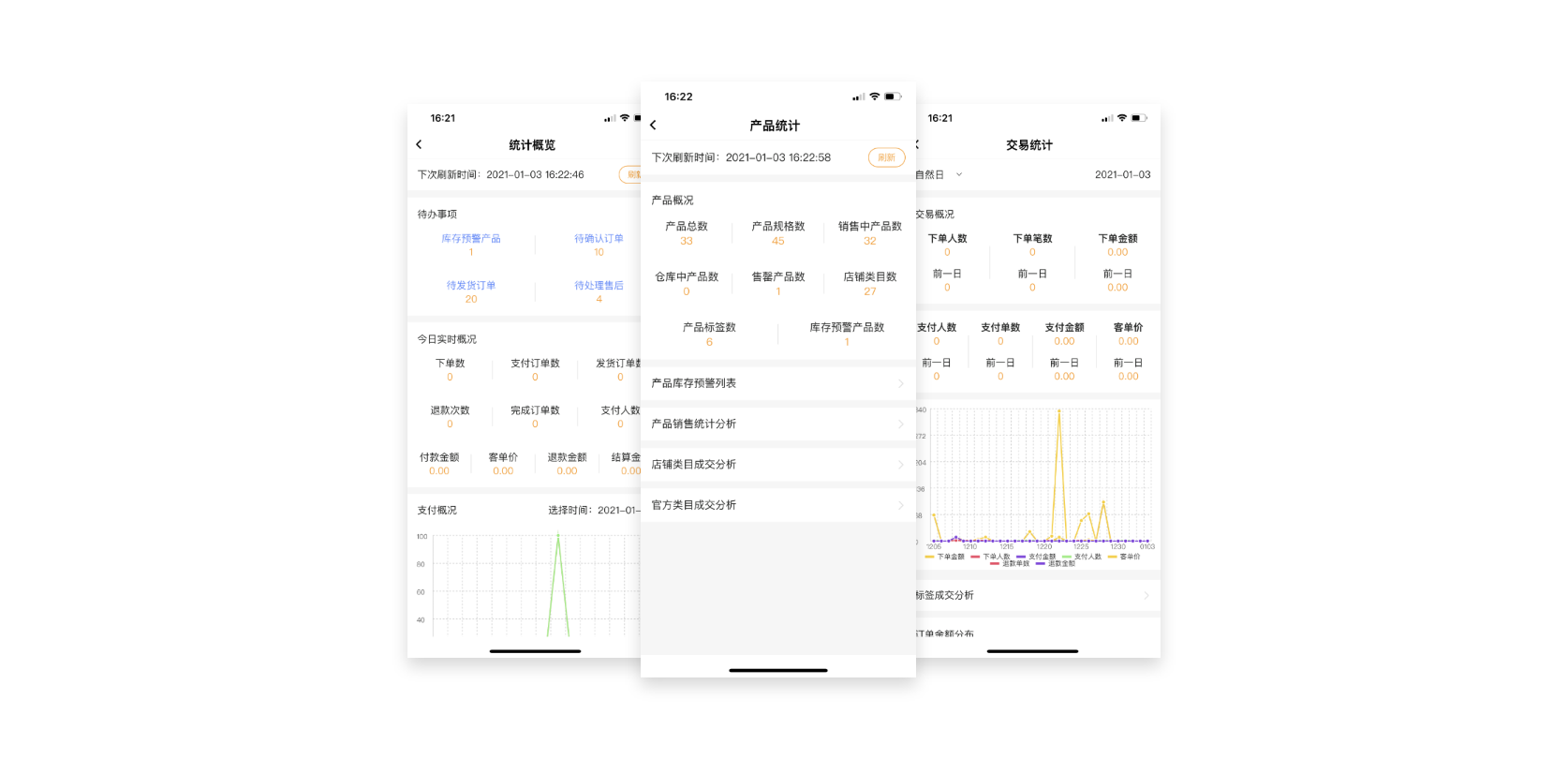1568x759 pixels.
Task: Expand chevron on 店铺类目成交分析 row
Action: [x=901, y=464]
